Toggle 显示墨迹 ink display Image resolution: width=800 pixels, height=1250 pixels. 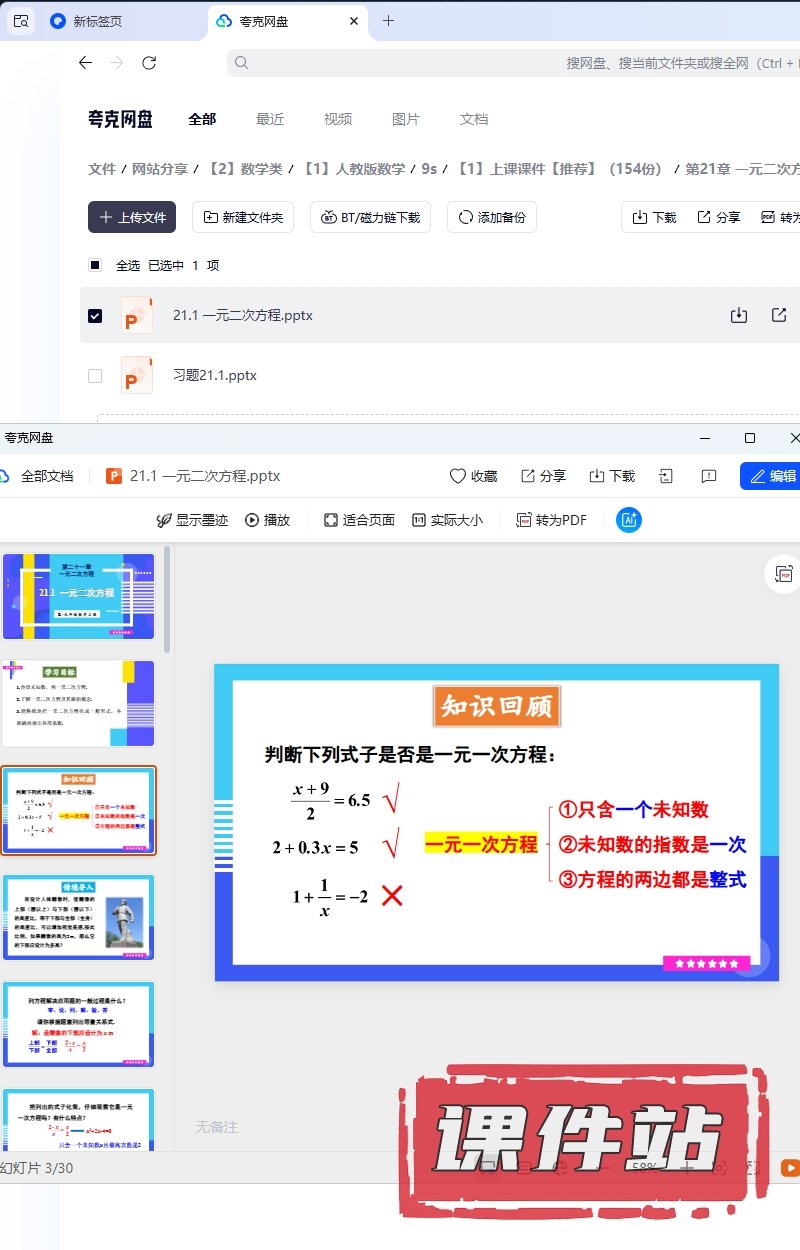192,520
